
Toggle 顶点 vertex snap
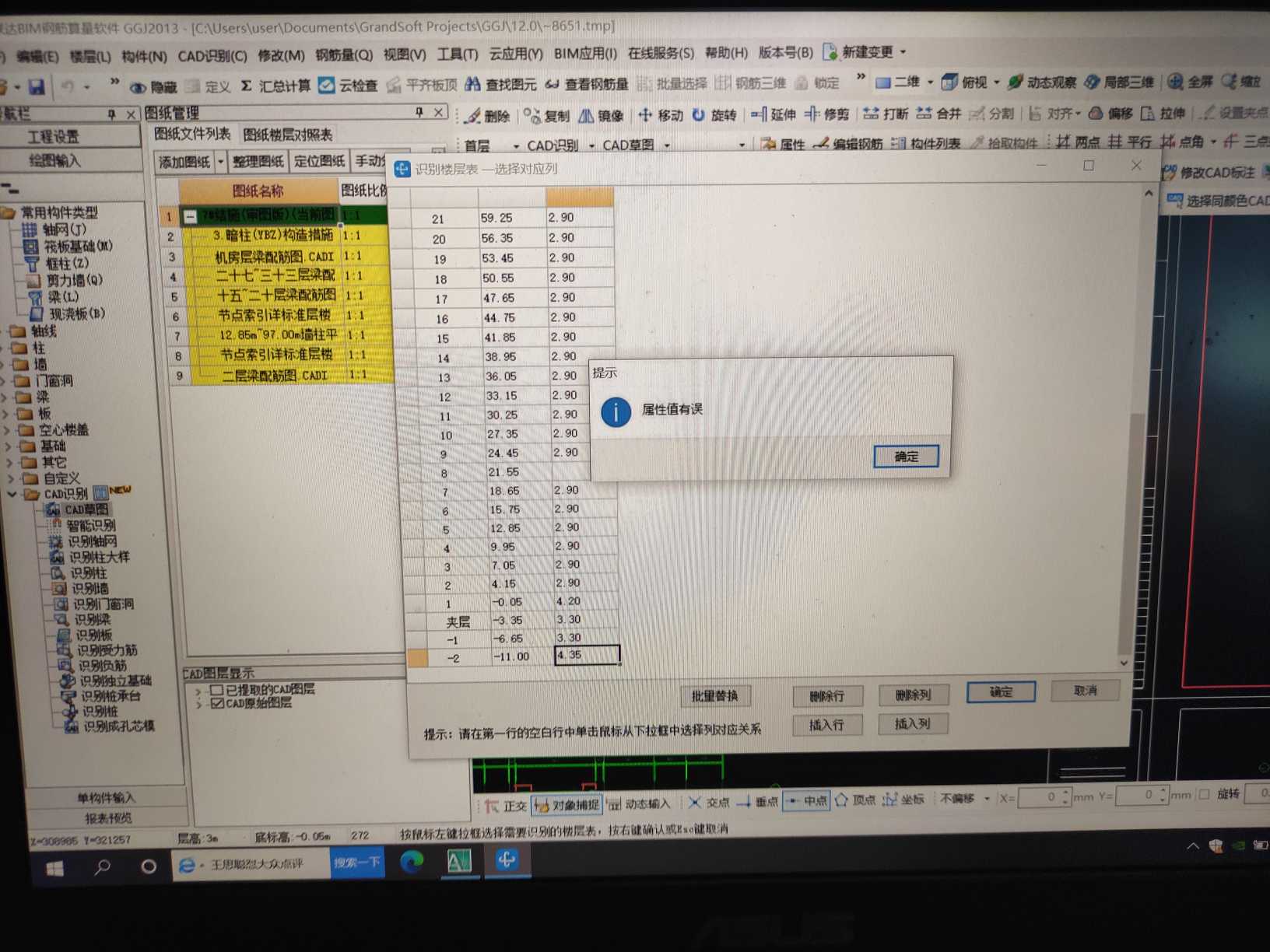pyautogui.click(x=854, y=800)
